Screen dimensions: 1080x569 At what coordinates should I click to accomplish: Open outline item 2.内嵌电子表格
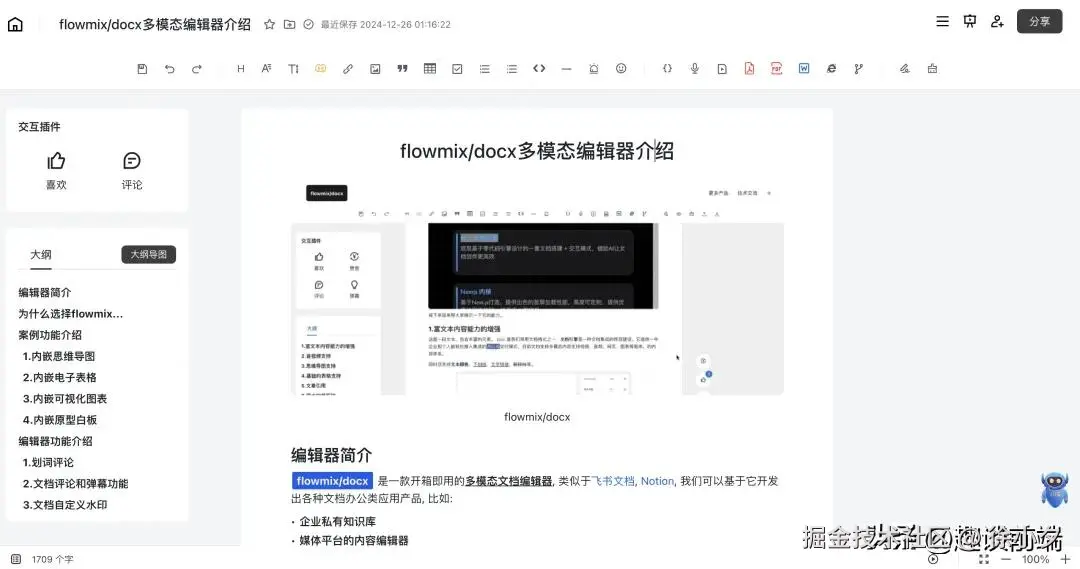(59, 378)
